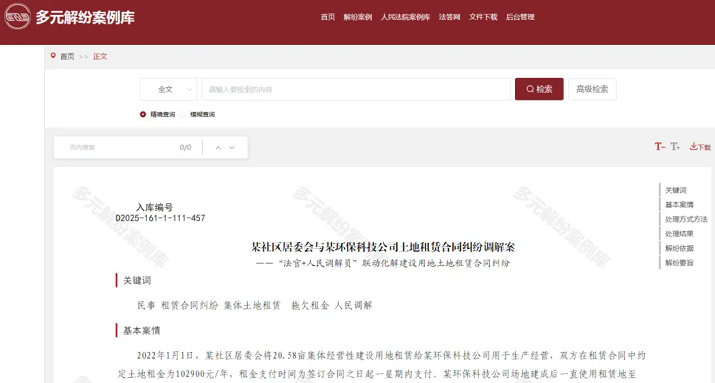Open 文件下载 navigation item
The width and height of the screenshot is (715, 383).
point(483,17)
